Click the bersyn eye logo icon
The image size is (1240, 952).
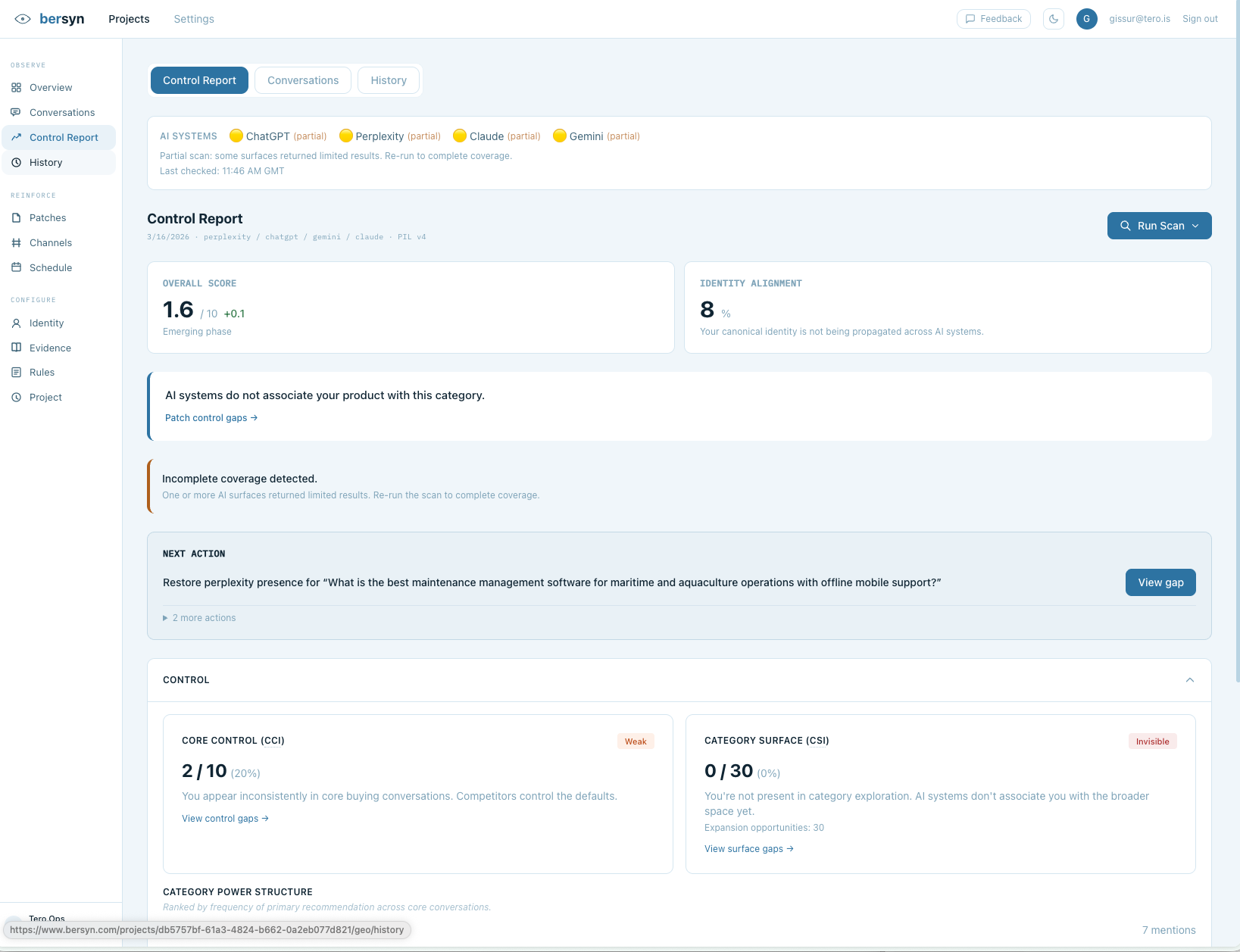pyautogui.click(x=23, y=19)
